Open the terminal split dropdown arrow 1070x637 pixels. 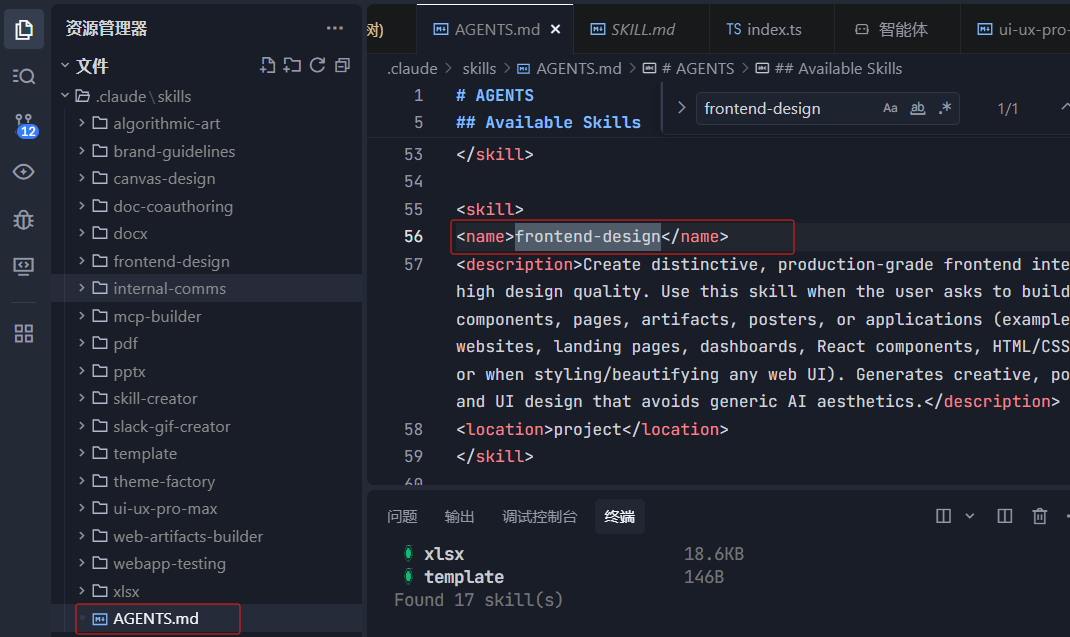[x=969, y=516]
